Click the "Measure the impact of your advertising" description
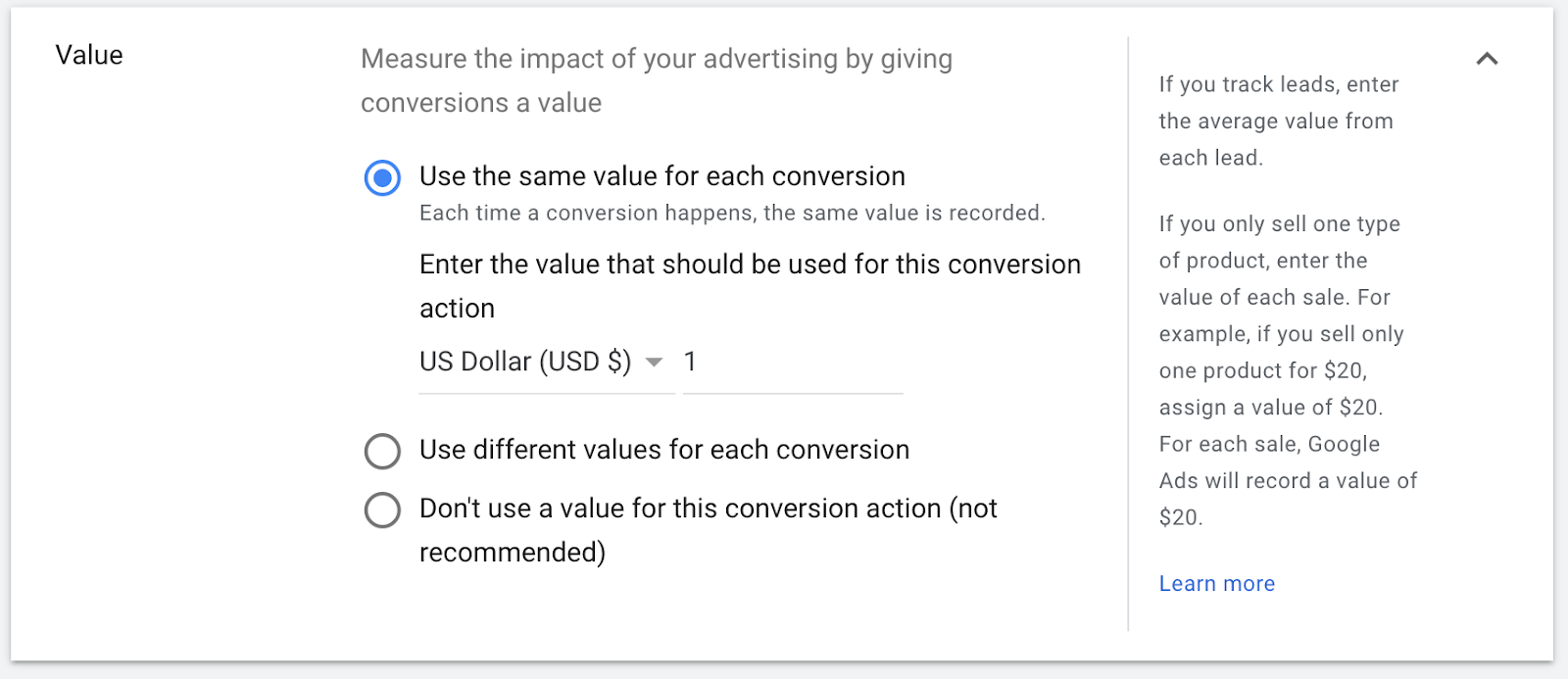 pos(656,80)
